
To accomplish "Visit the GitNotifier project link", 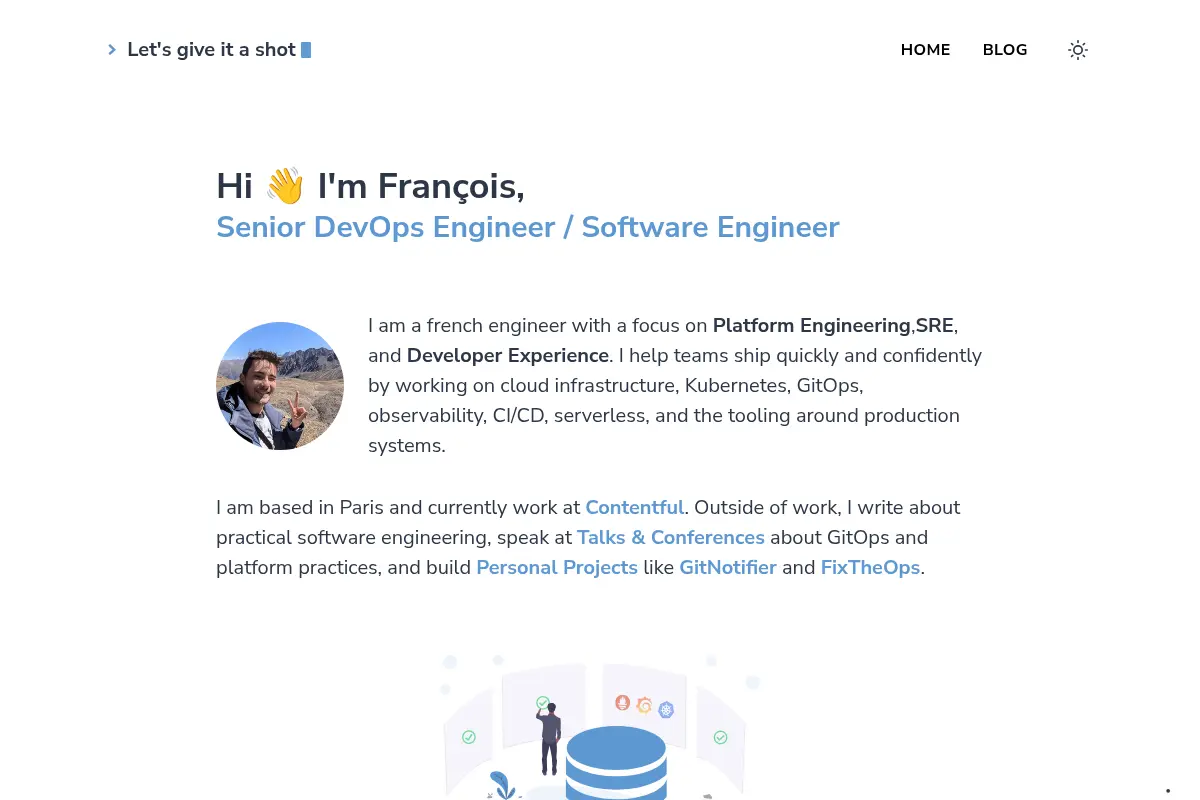I will [x=728, y=567].
